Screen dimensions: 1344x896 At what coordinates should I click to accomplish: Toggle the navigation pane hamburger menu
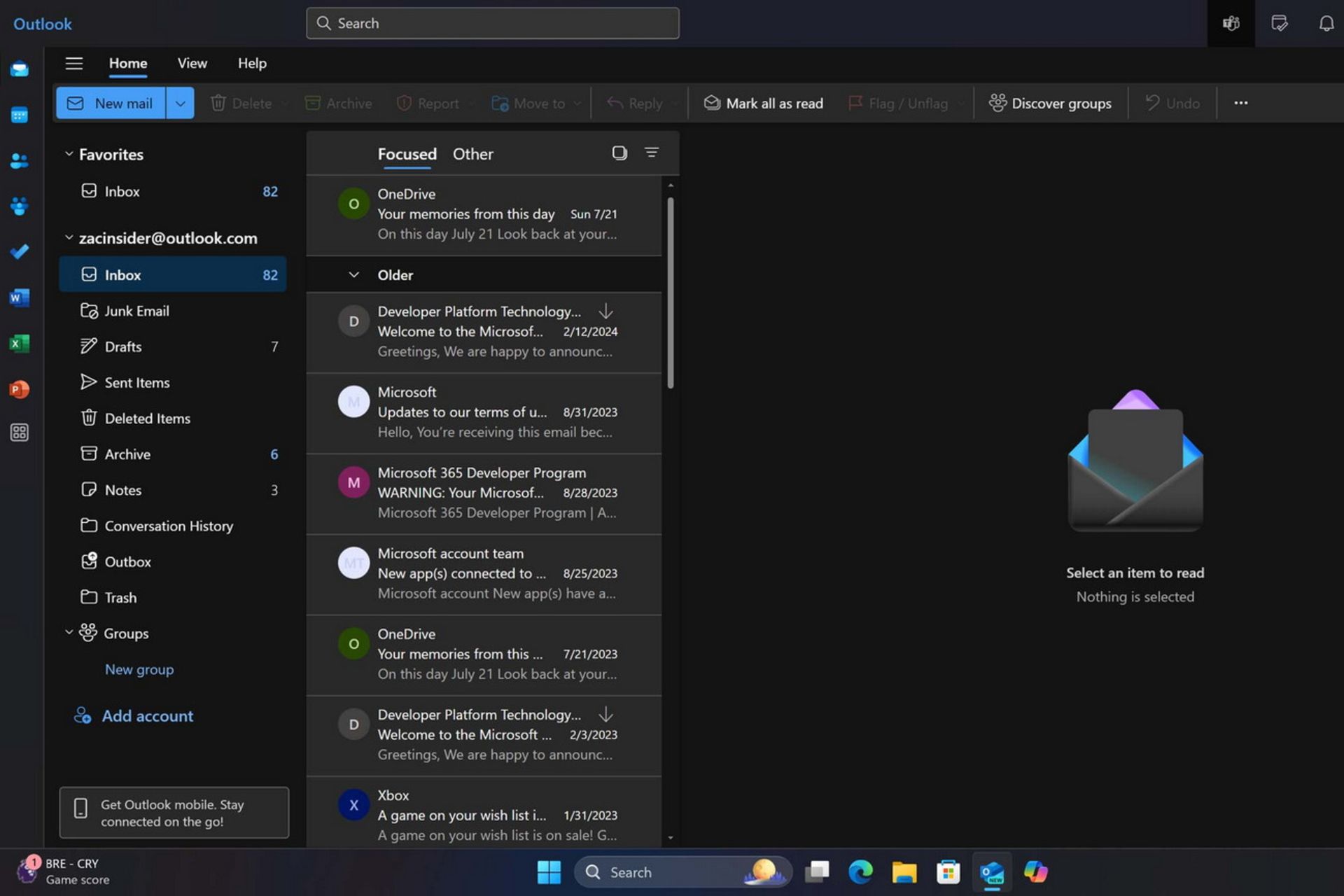pos(74,63)
